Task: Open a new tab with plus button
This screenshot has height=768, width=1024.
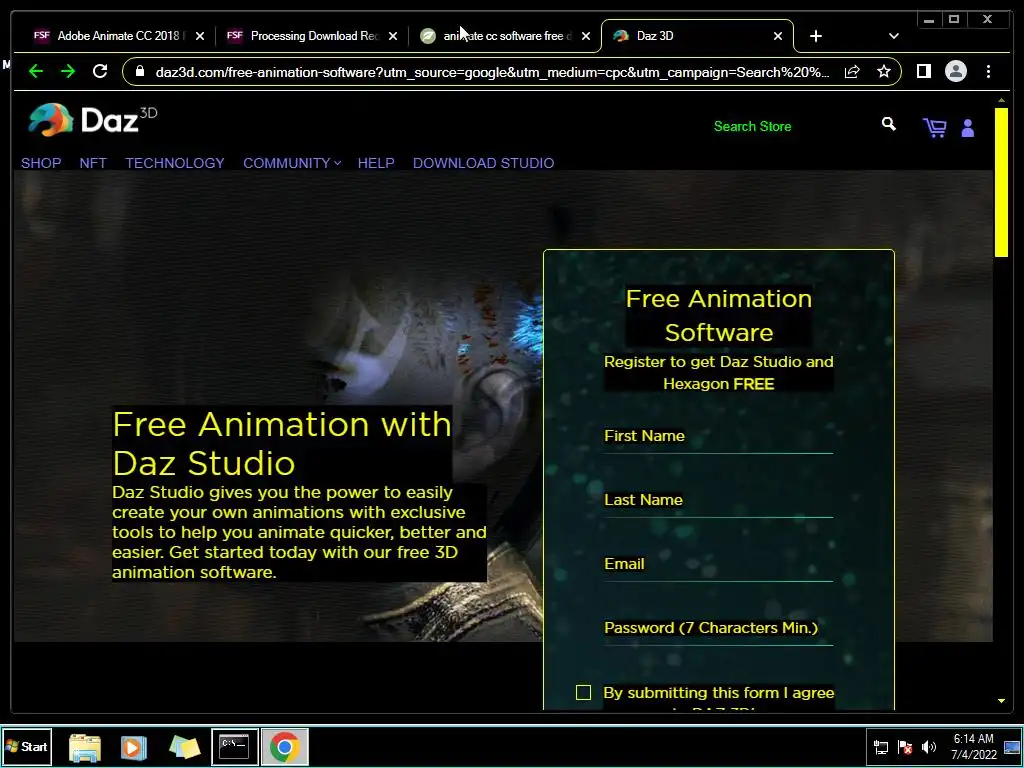Action: [816, 36]
